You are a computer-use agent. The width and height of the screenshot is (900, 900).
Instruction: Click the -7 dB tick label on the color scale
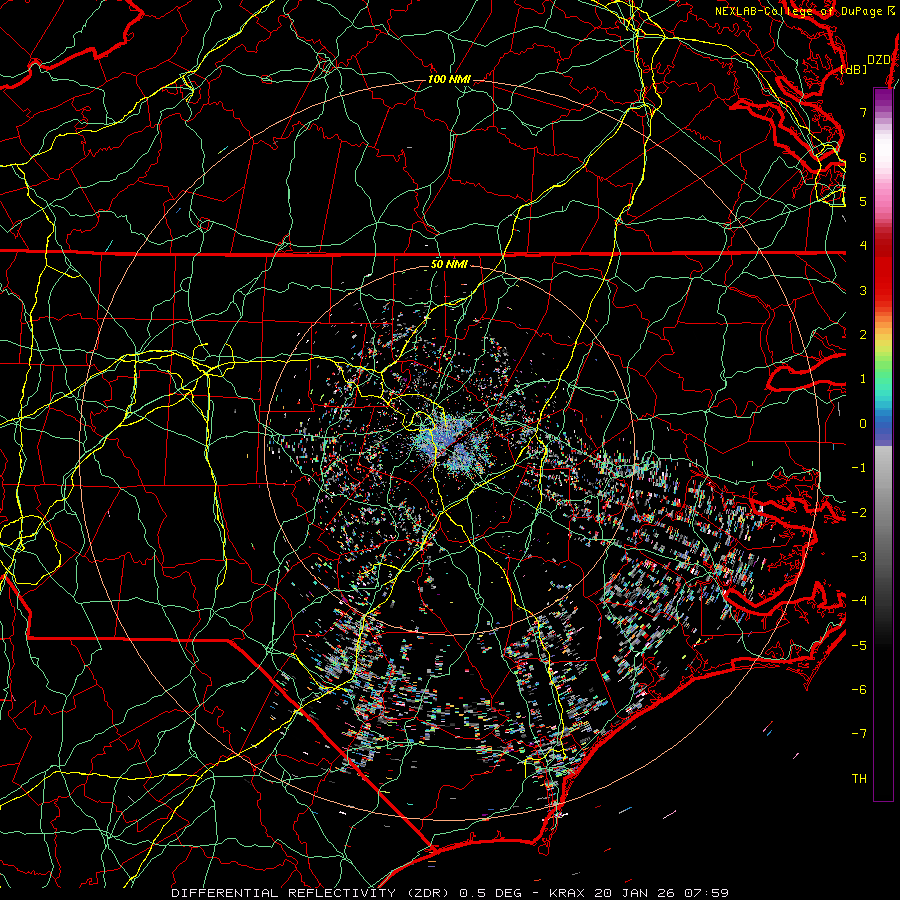pos(859,734)
